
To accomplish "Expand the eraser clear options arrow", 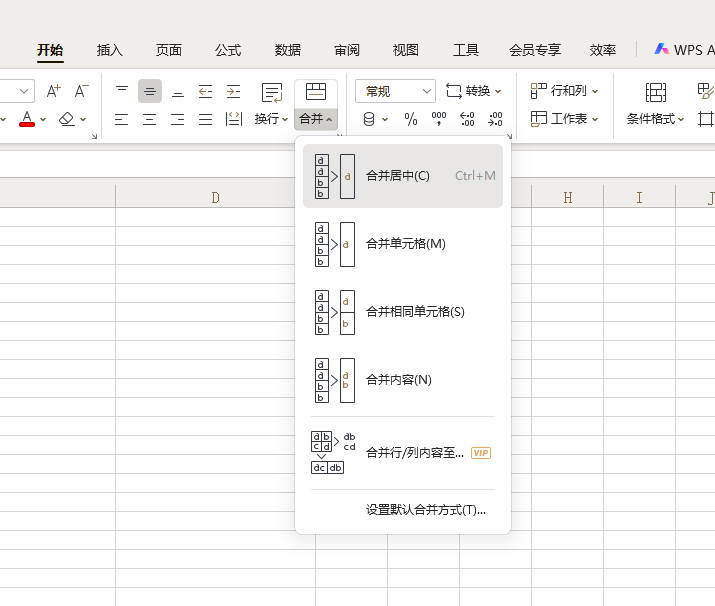I will tap(83, 119).
